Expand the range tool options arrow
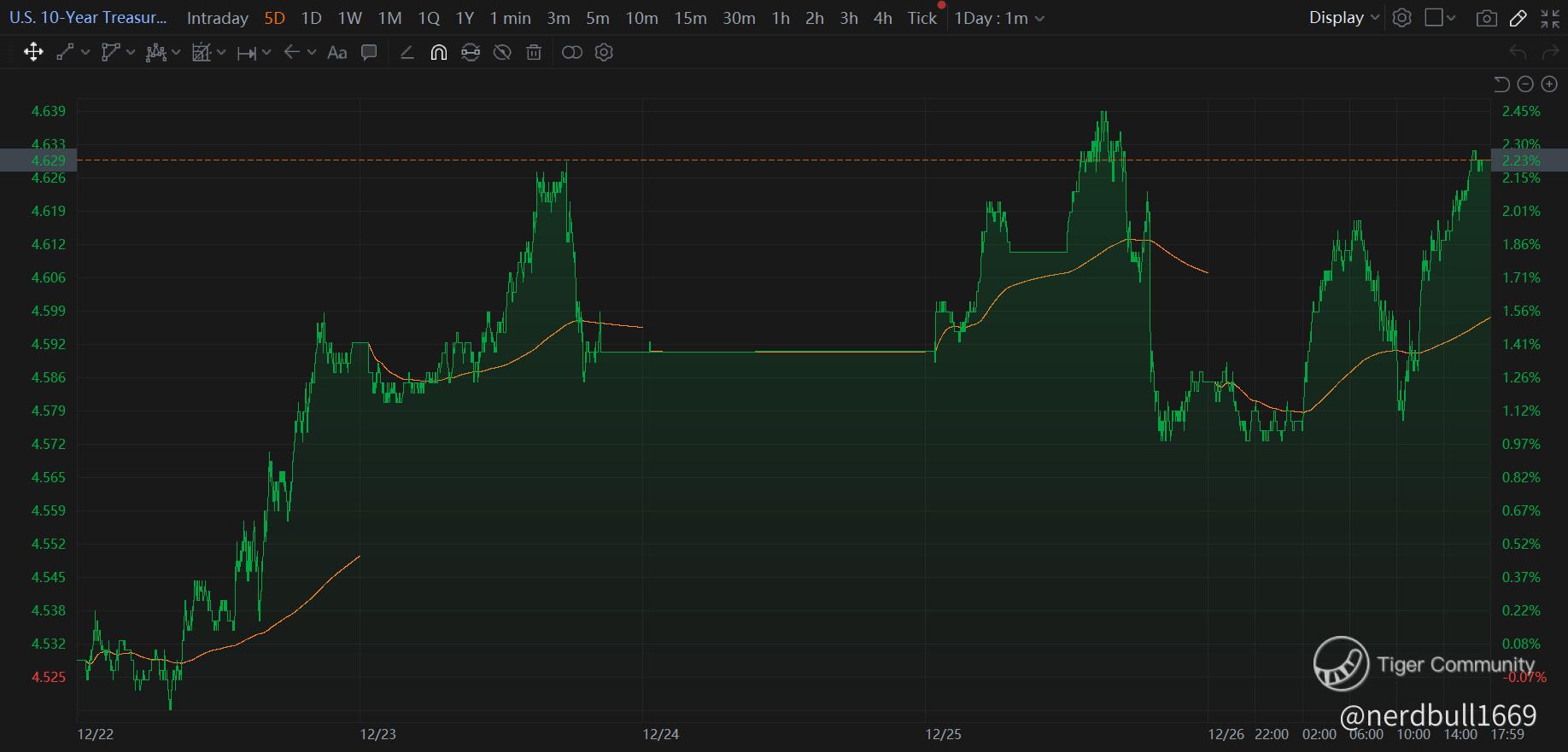1568x752 pixels. coord(266,53)
